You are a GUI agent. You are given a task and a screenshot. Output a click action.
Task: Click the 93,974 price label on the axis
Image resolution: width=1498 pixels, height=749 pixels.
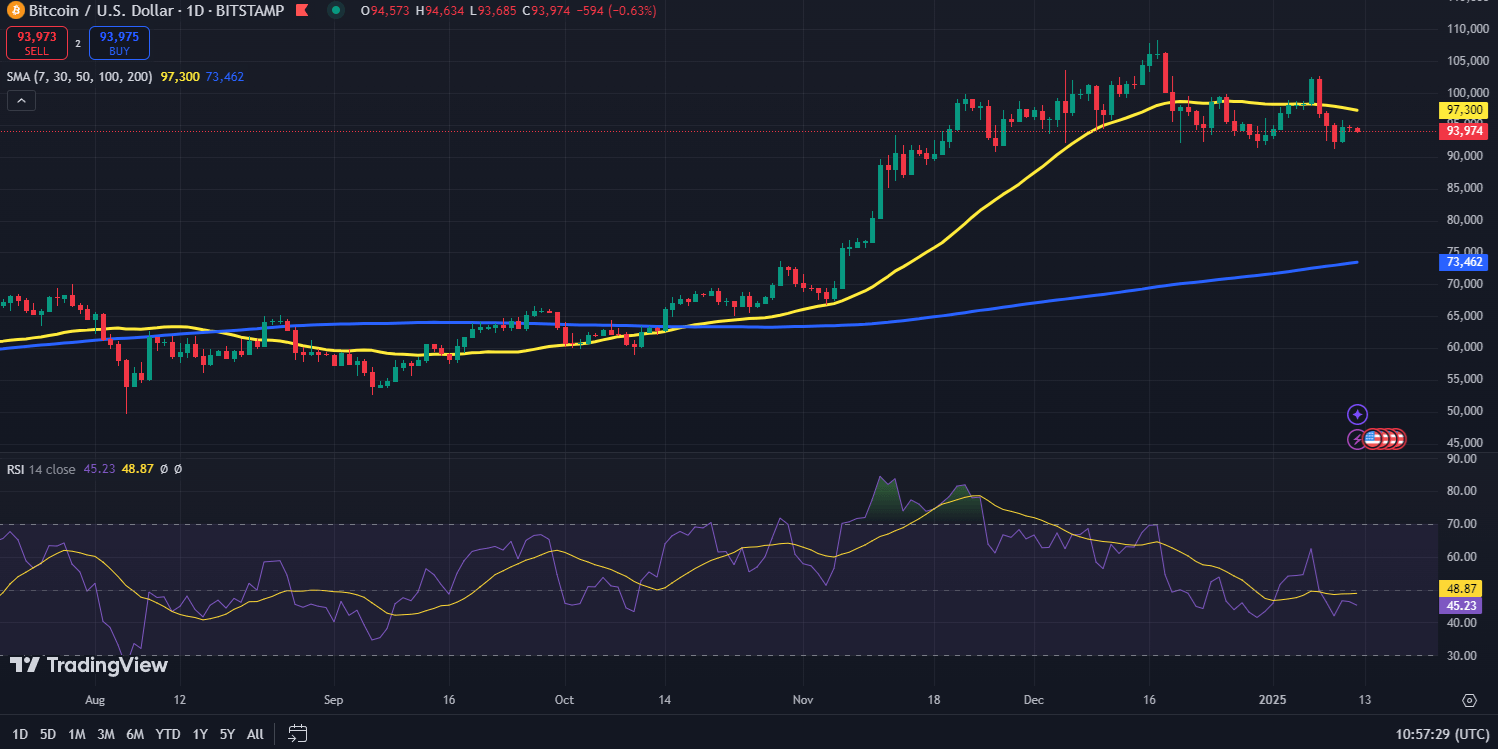1463,131
